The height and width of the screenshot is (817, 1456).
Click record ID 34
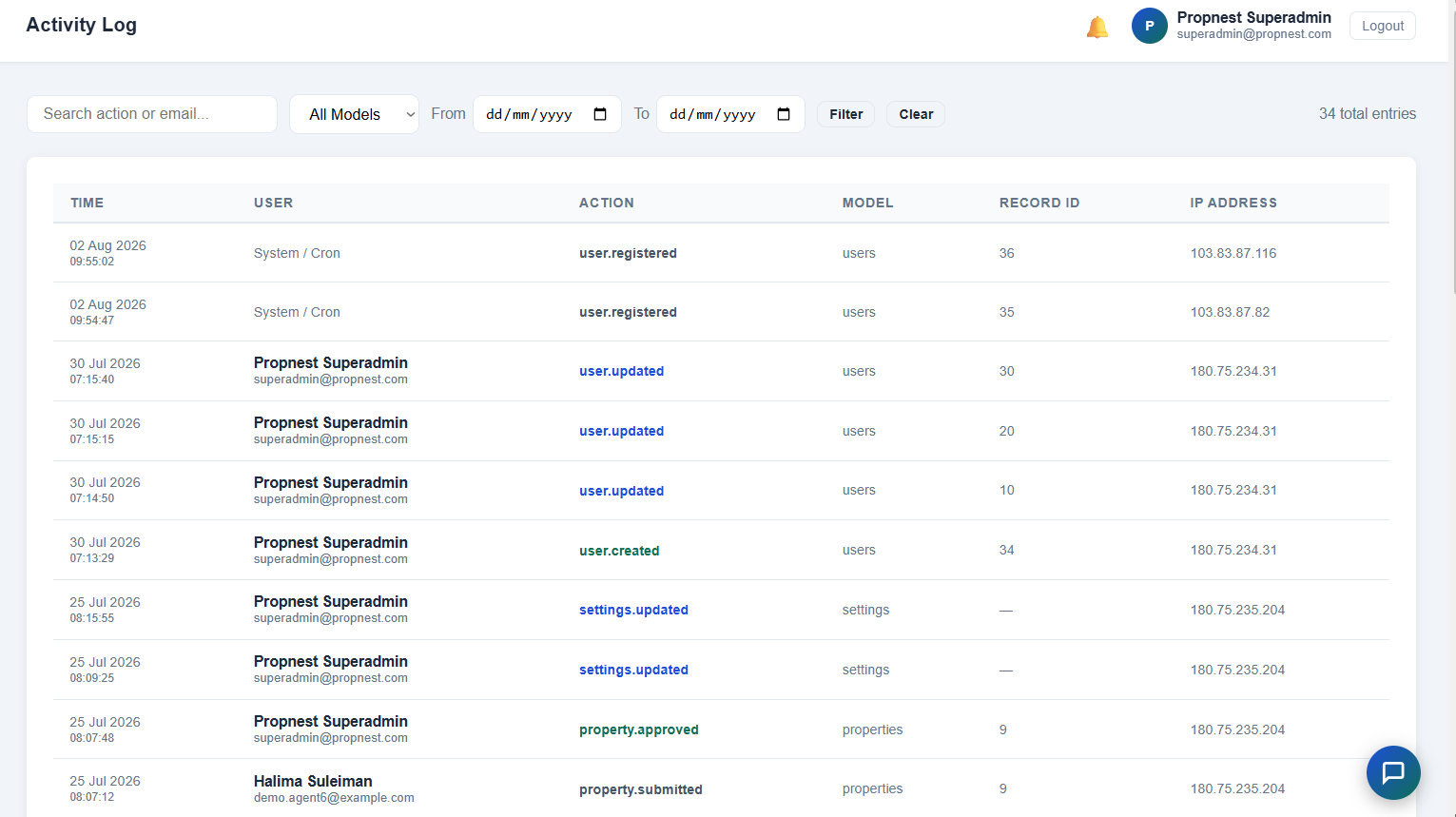point(1007,550)
